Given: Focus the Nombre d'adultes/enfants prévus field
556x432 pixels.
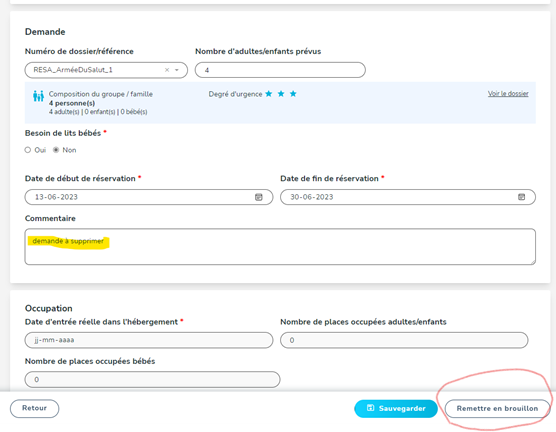Looking at the screenshot, I should [x=280, y=70].
